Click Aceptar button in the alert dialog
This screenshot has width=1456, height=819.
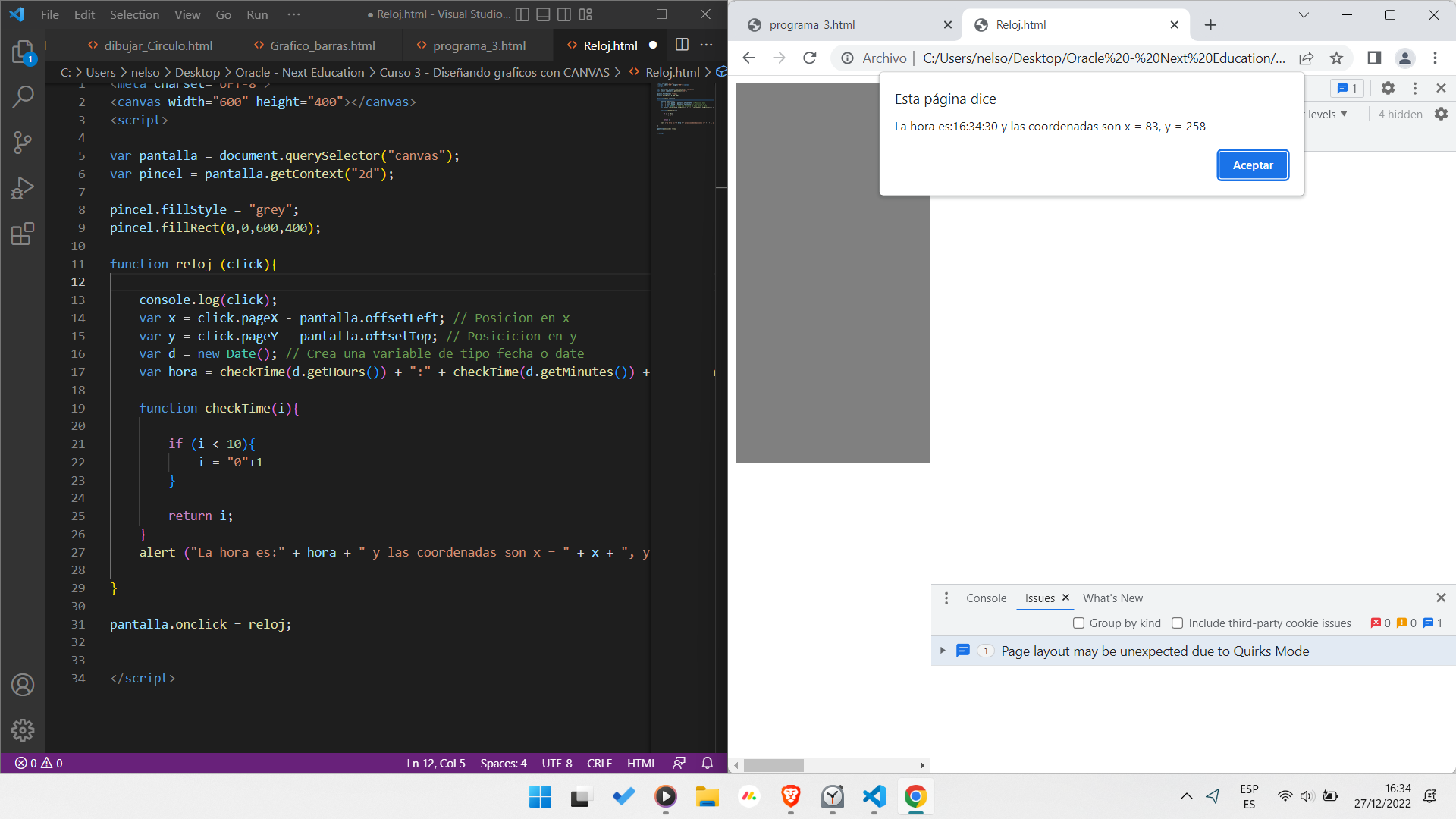tap(1253, 165)
